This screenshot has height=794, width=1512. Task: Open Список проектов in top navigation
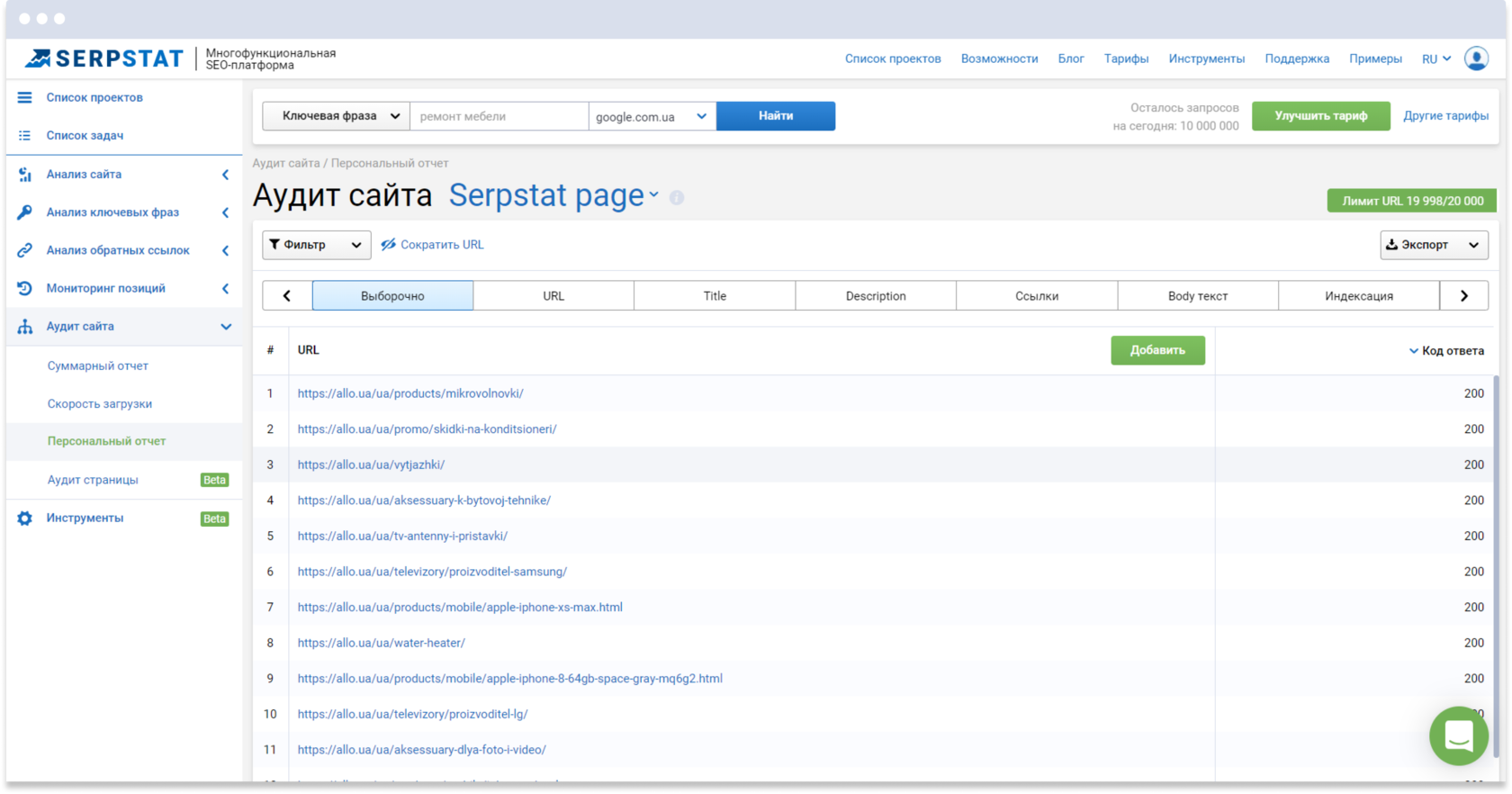coord(893,59)
